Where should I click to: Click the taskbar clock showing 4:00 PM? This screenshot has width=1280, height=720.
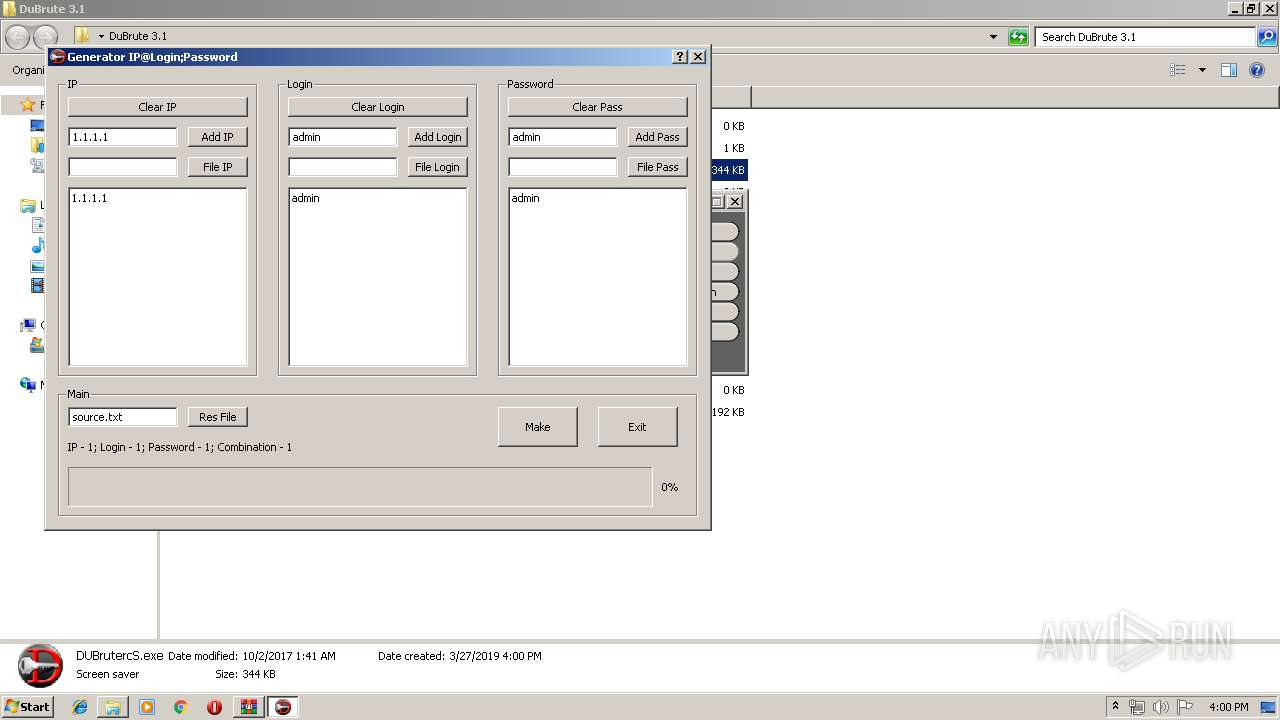1228,707
